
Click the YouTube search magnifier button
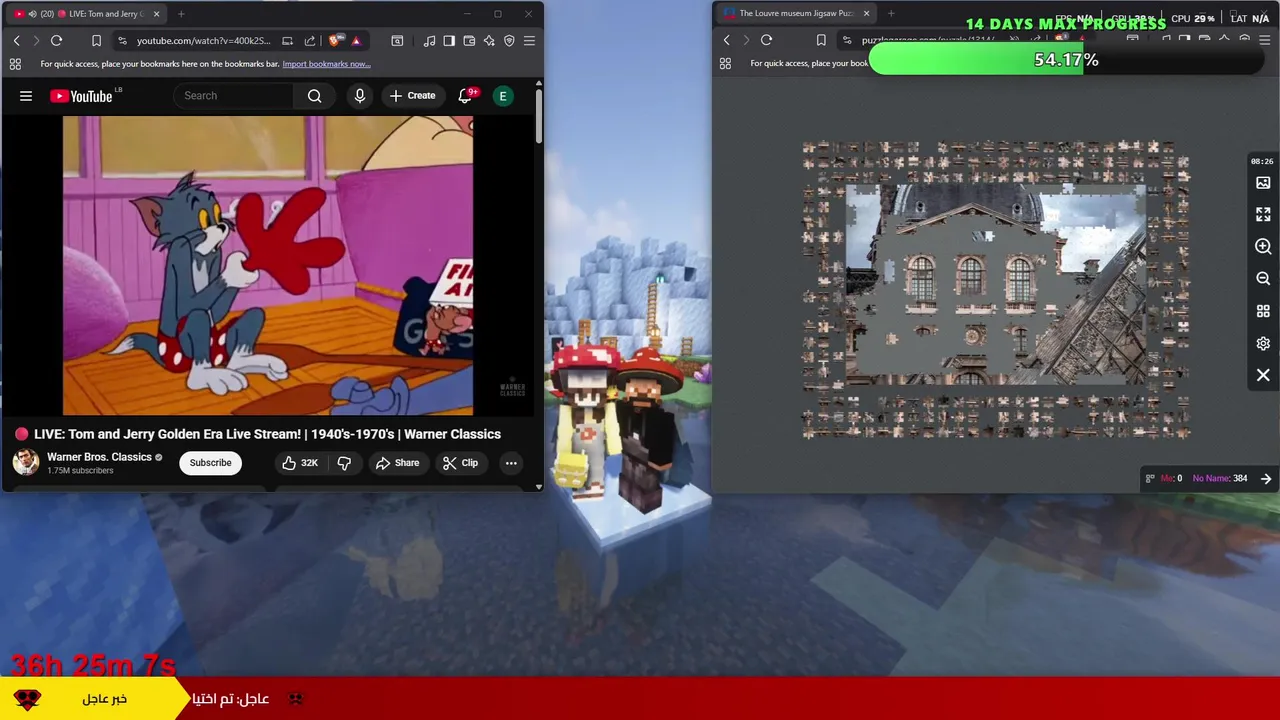(315, 96)
